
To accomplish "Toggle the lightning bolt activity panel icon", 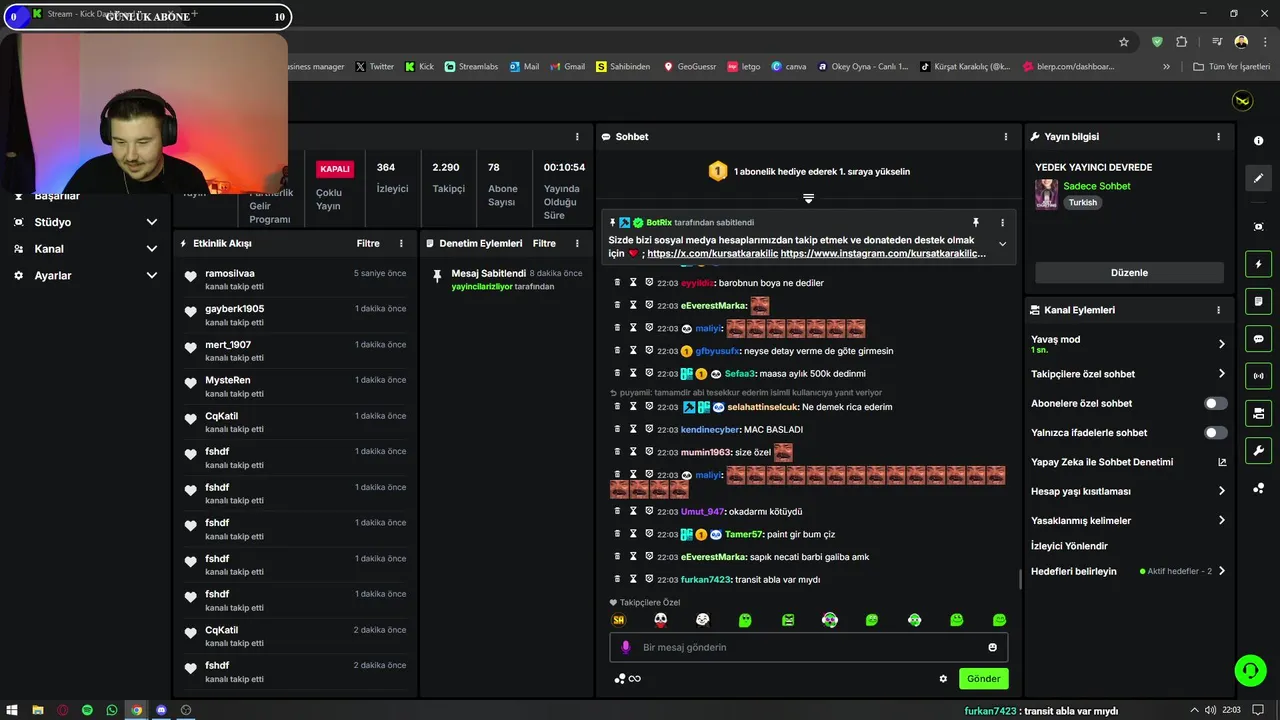I will pos(1258,264).
